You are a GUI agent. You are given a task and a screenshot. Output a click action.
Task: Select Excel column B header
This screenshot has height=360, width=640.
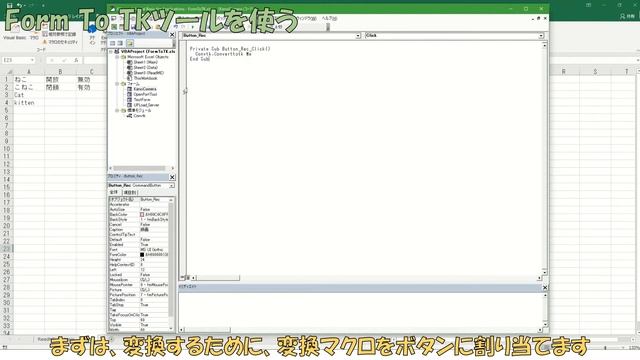click(60, 72)
